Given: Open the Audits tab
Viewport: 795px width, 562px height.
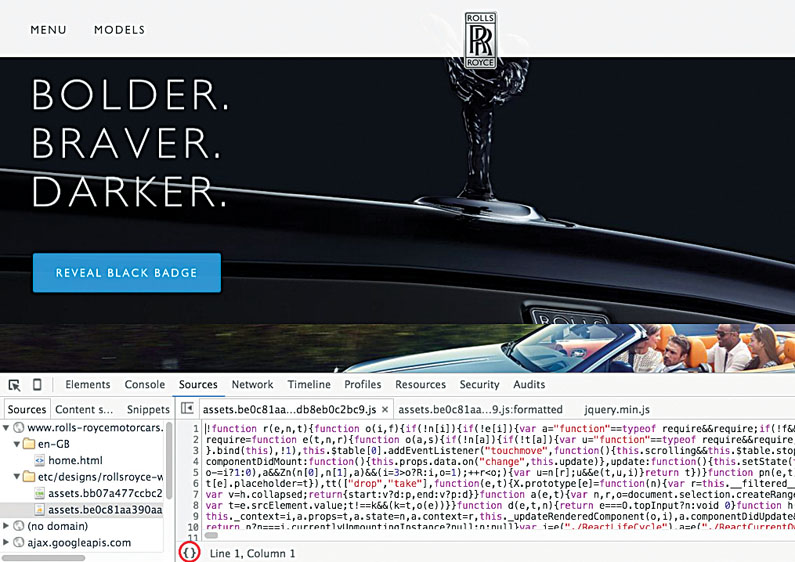Looking at the screenshot, I should 529,384.
